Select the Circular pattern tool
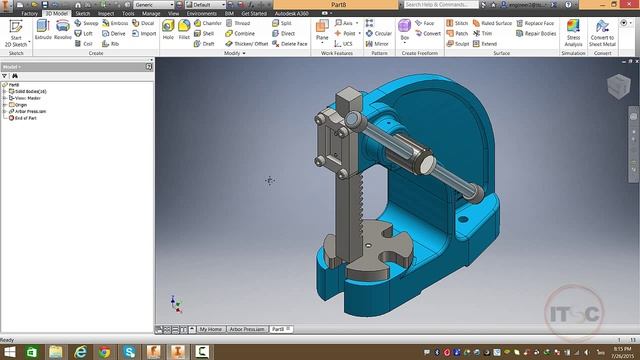Viewport: 640px width, 360px height. (x=379, y=33)
